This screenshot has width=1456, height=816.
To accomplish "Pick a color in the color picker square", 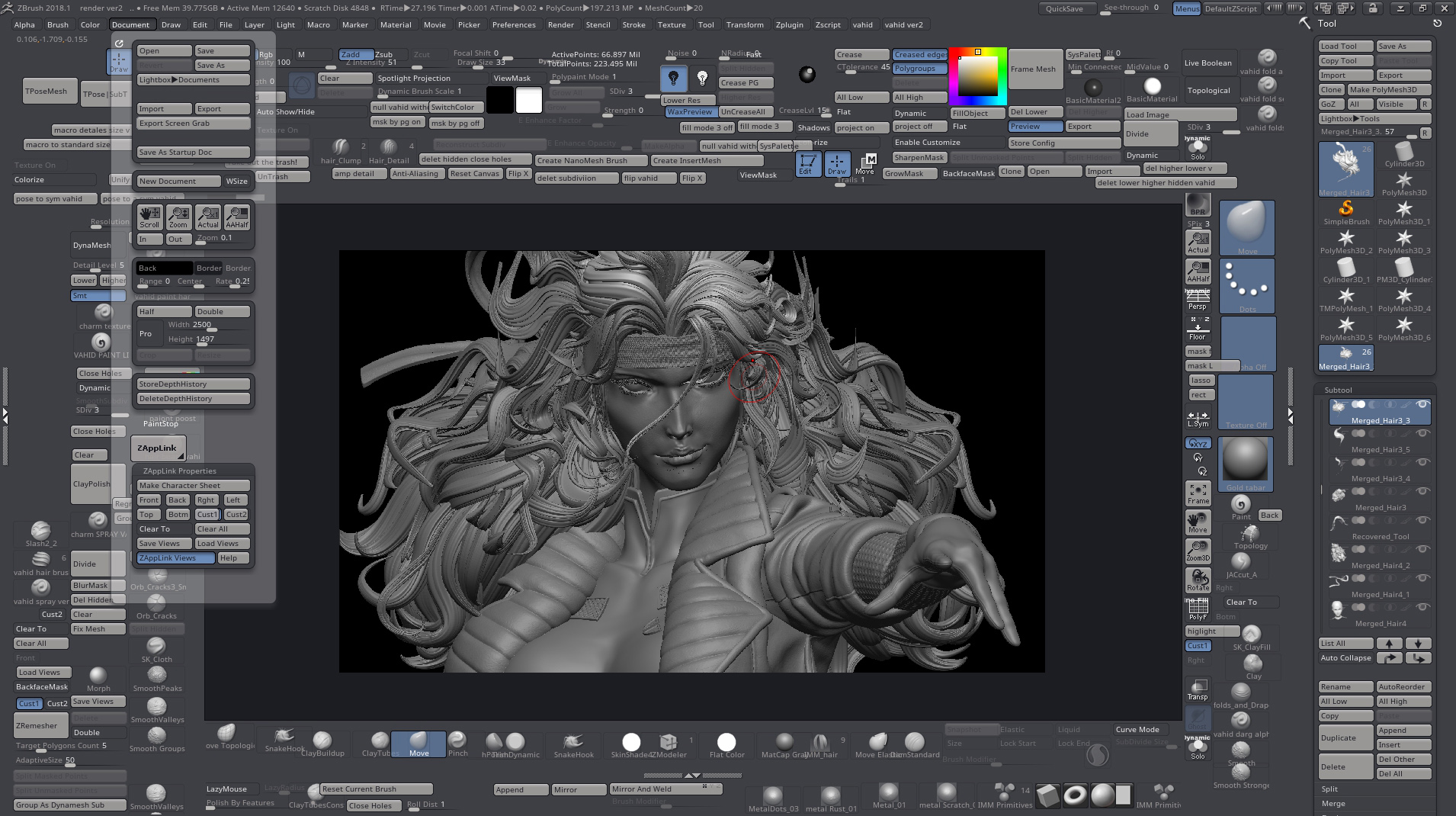I will pos(977,76).
